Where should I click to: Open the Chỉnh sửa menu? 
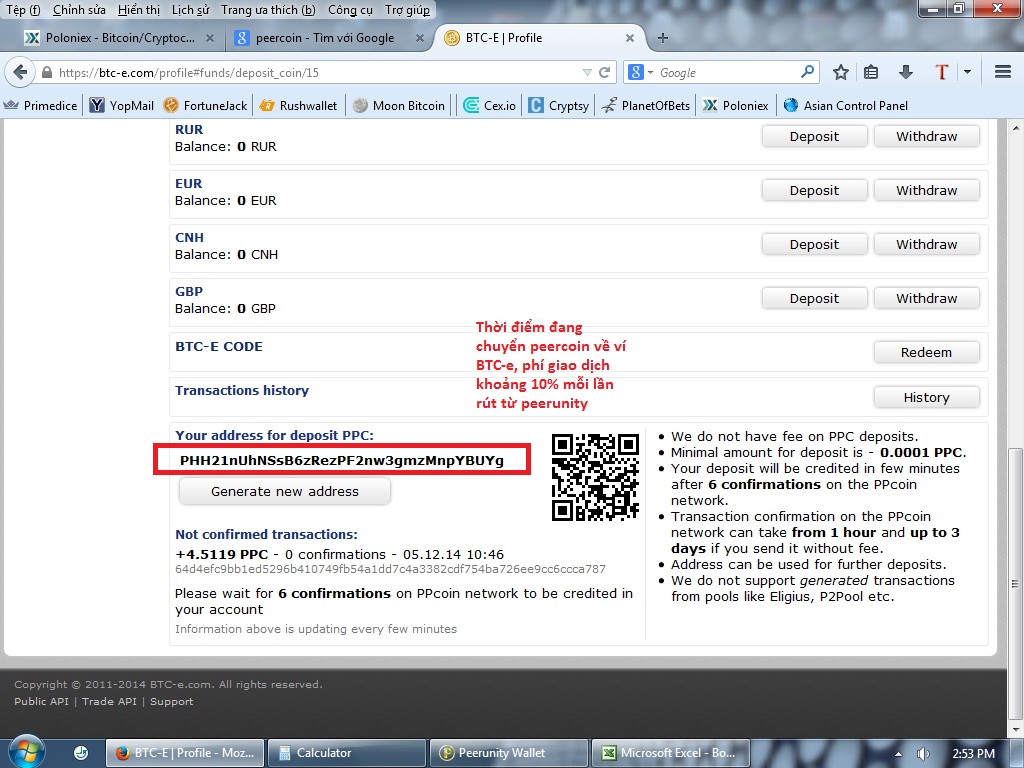tap(79, 10)
